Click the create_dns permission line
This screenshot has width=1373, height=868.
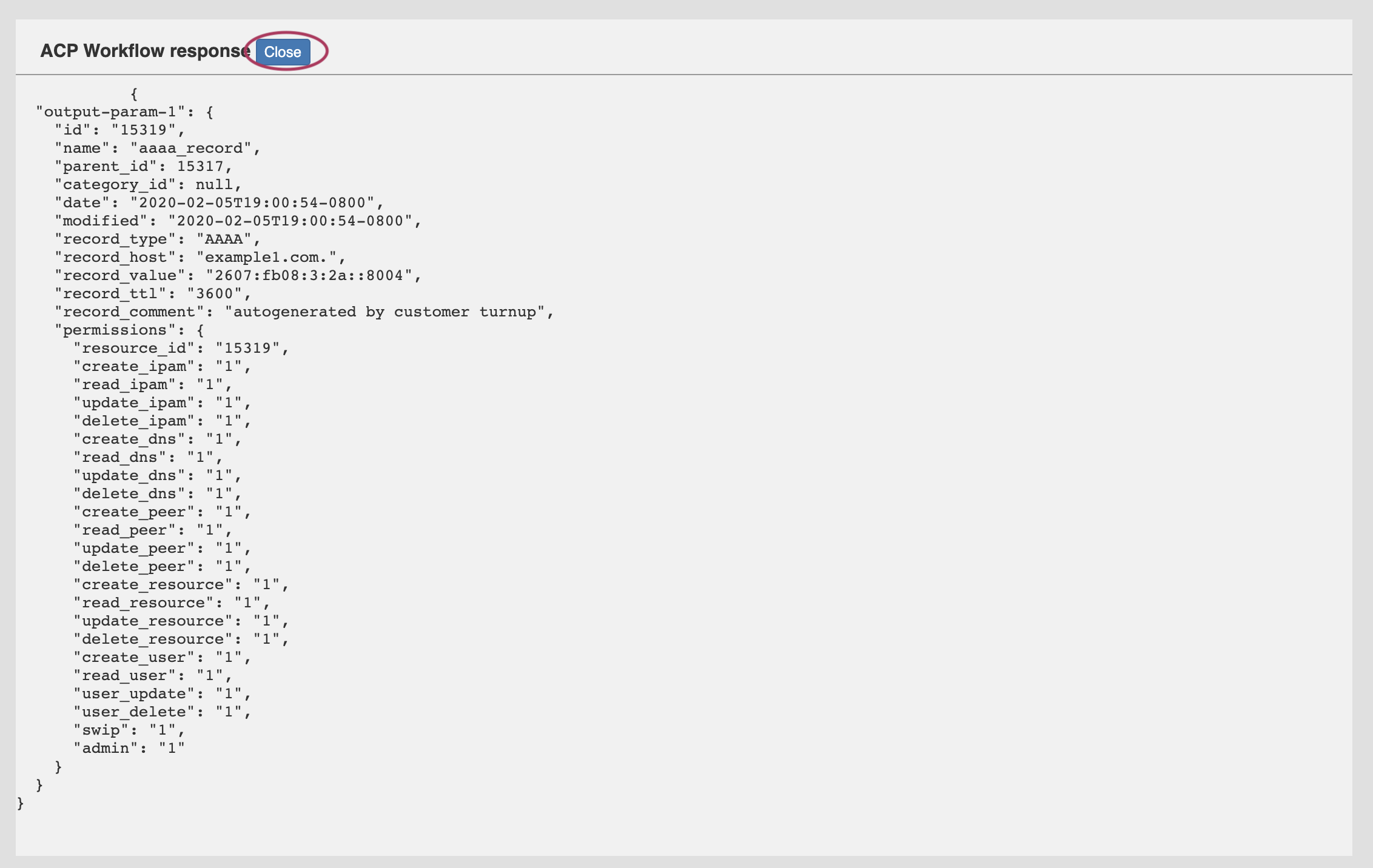coord(157,439)
